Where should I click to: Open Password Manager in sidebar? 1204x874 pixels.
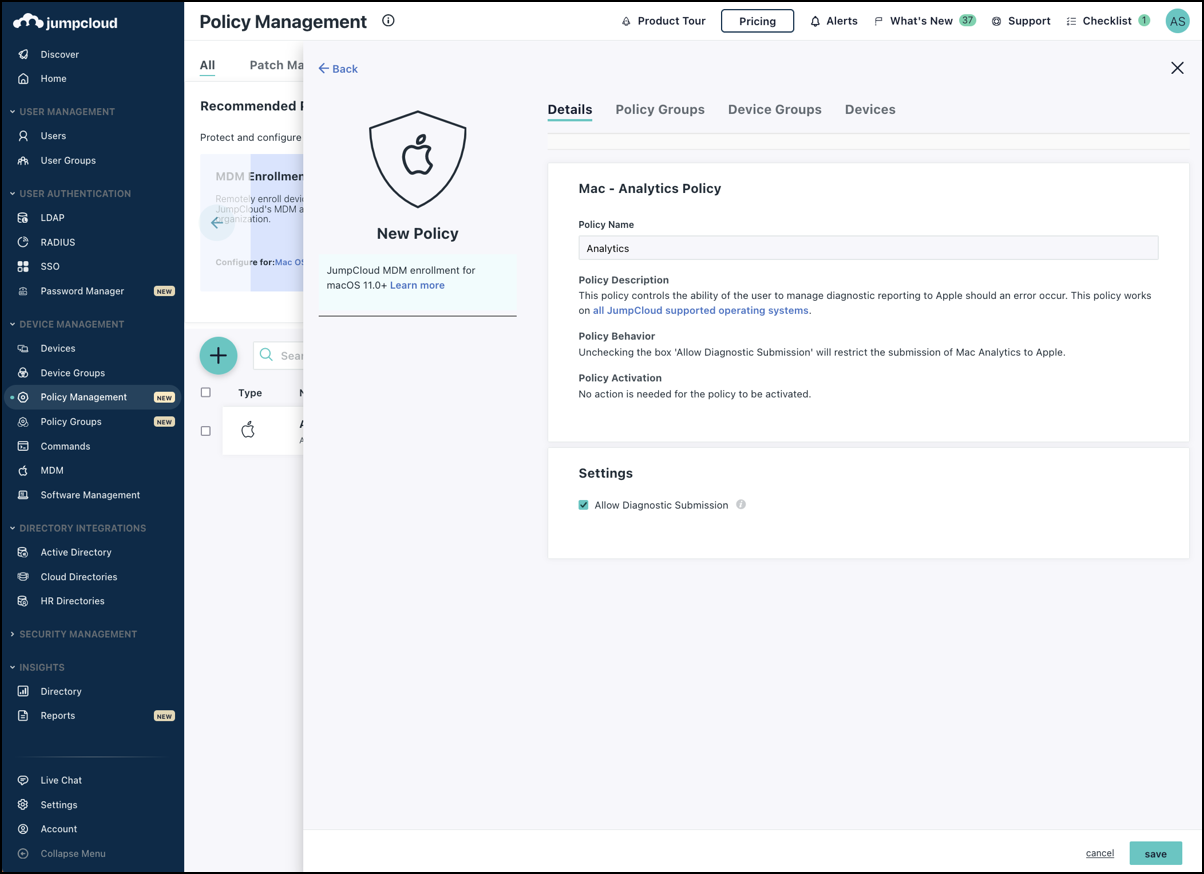(82, 291)
